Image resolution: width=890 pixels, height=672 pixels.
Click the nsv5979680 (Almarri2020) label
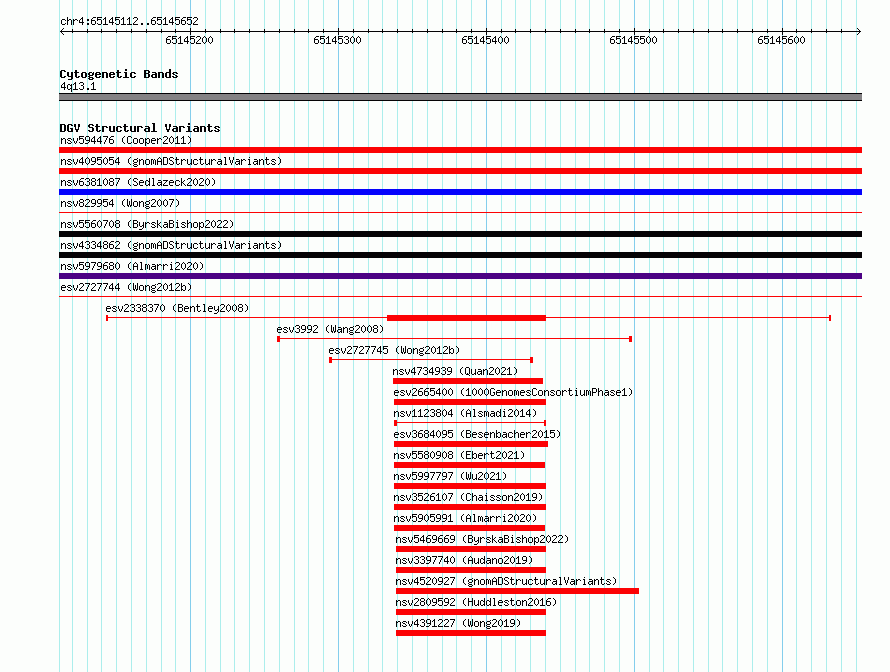[x=132, y=266]
